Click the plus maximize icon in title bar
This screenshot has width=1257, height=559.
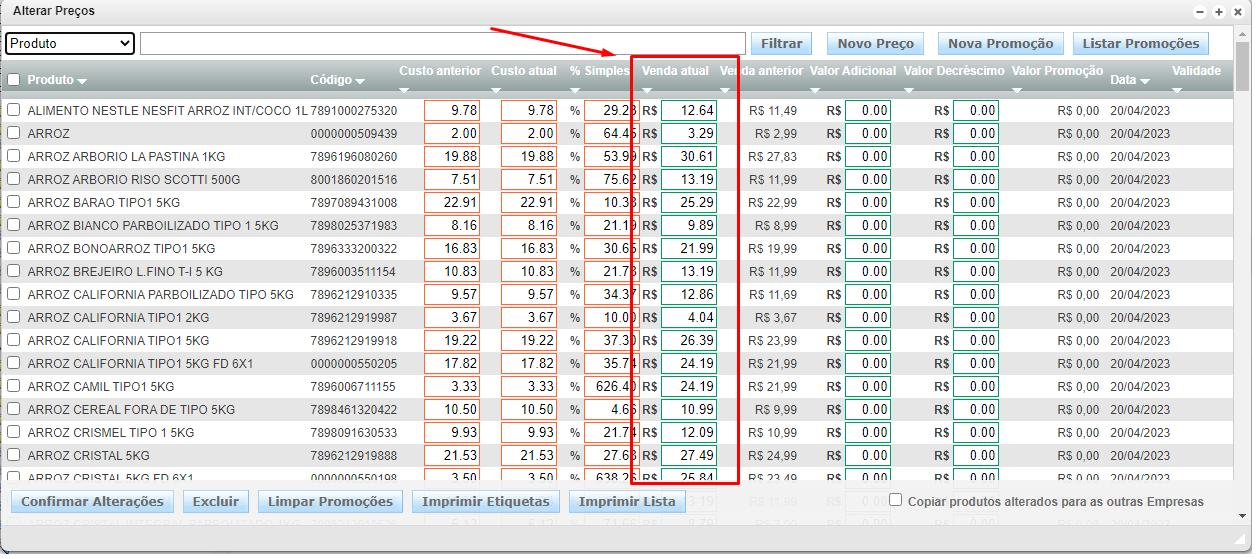point(1218,11)
